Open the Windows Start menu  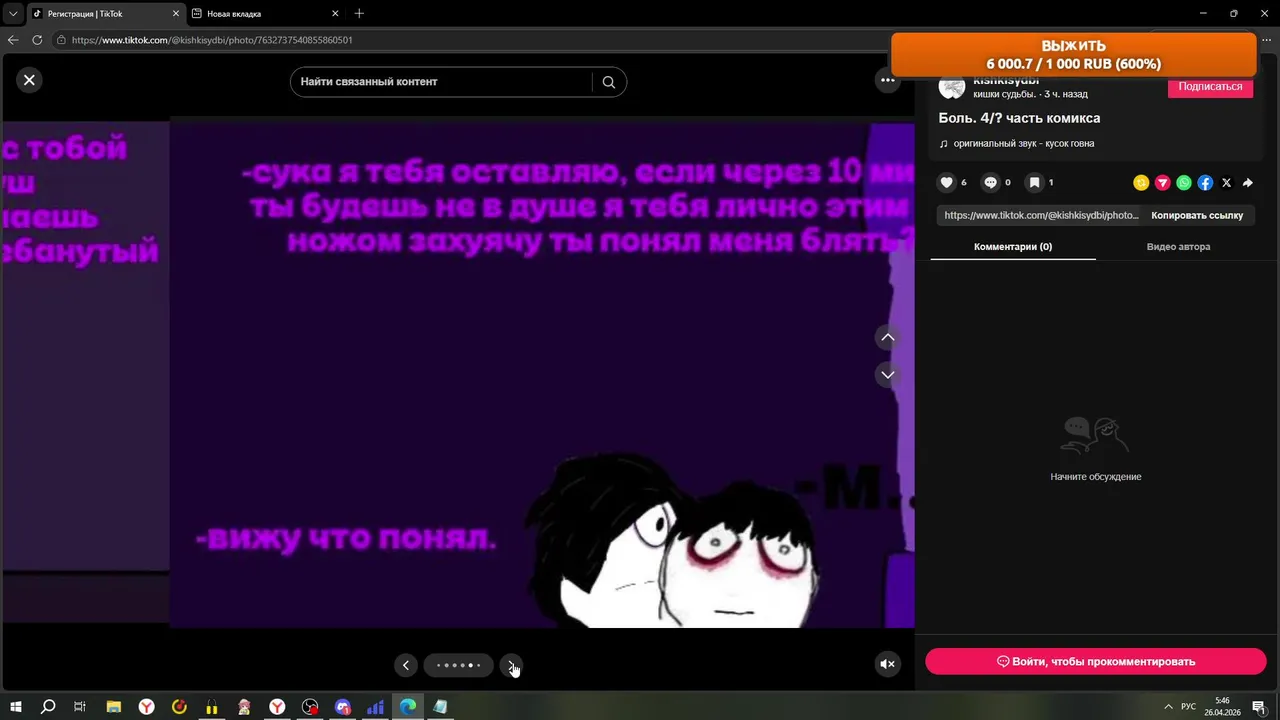pos(16,707)
